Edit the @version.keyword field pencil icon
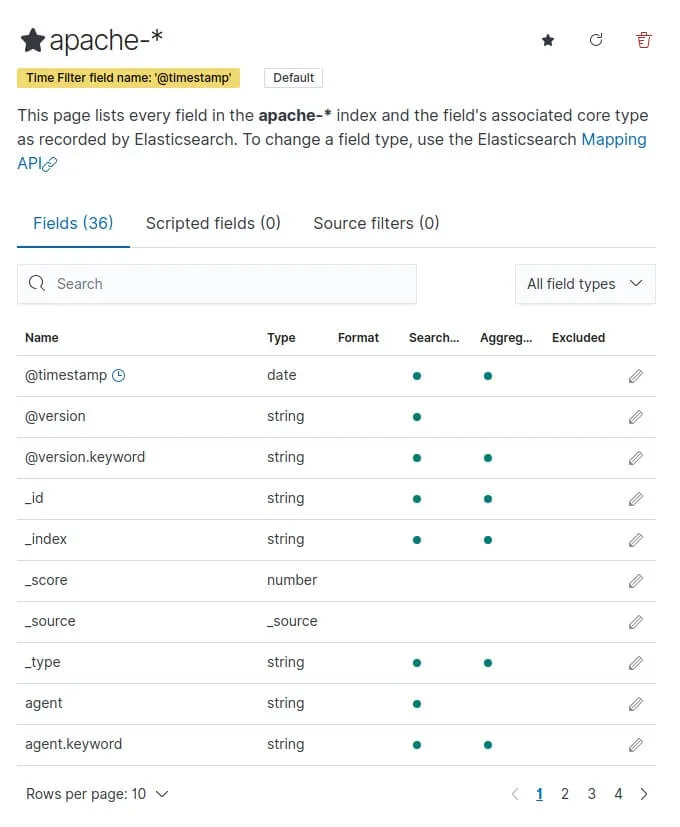This screenshot has height=827, width=680. (636, 458)
